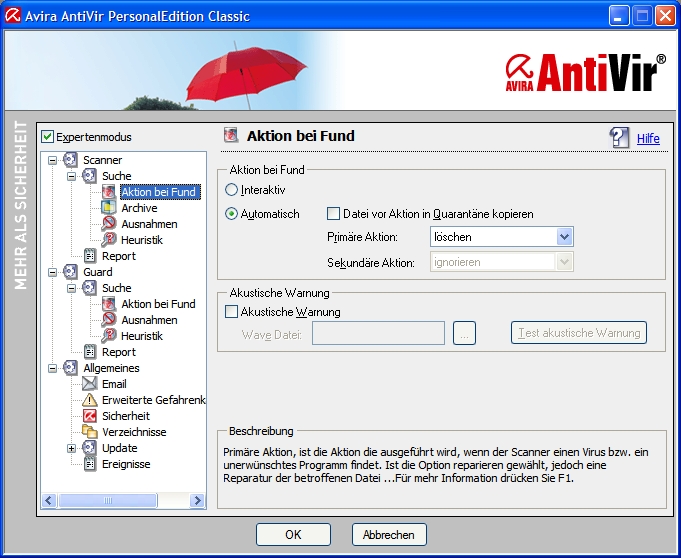Collapse the Guard tree node
The width and height of the screenshot is (681, 558).
click(52, 272)
